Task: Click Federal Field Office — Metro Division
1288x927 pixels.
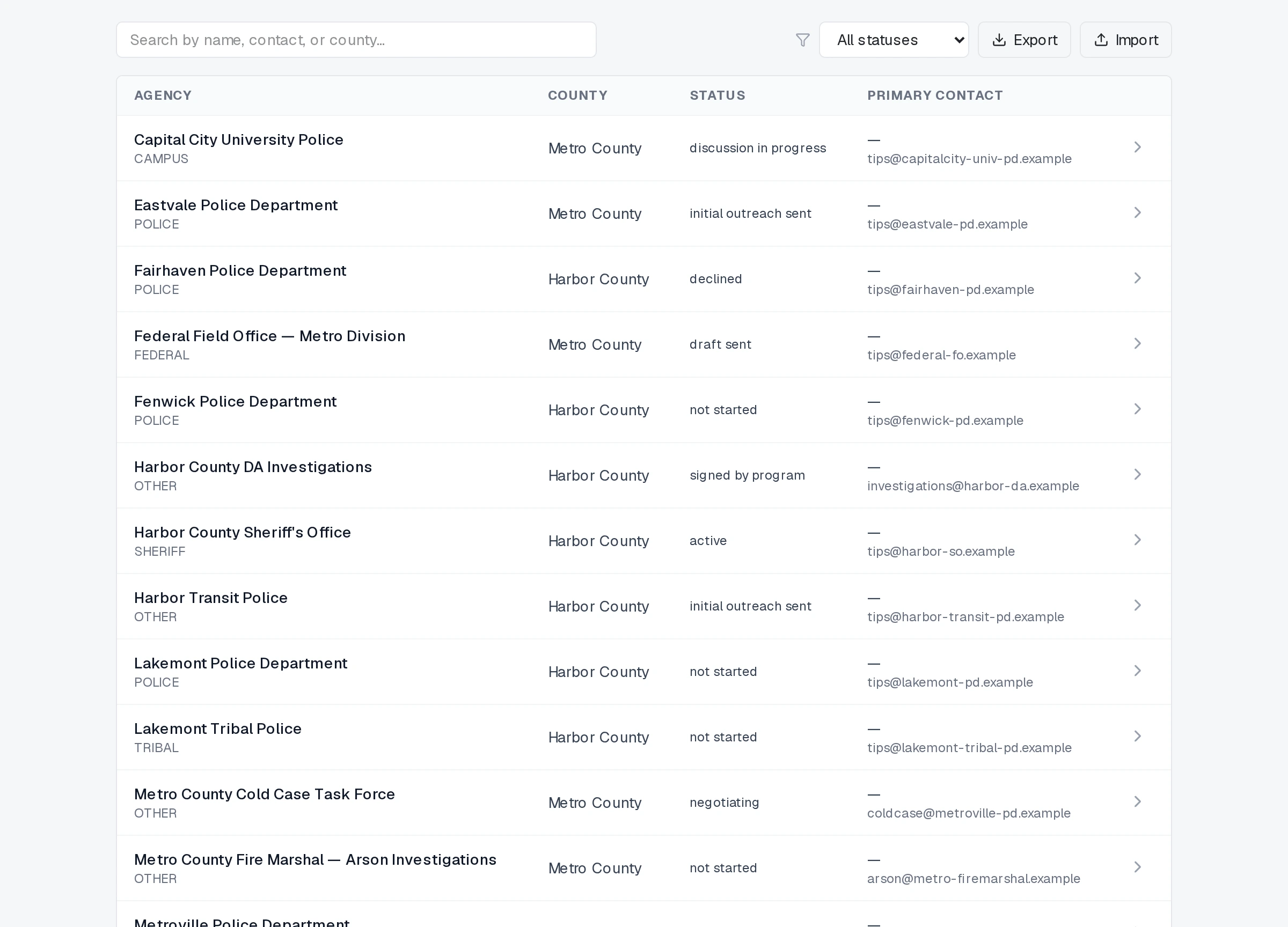Action: click(x=270, y=336)
